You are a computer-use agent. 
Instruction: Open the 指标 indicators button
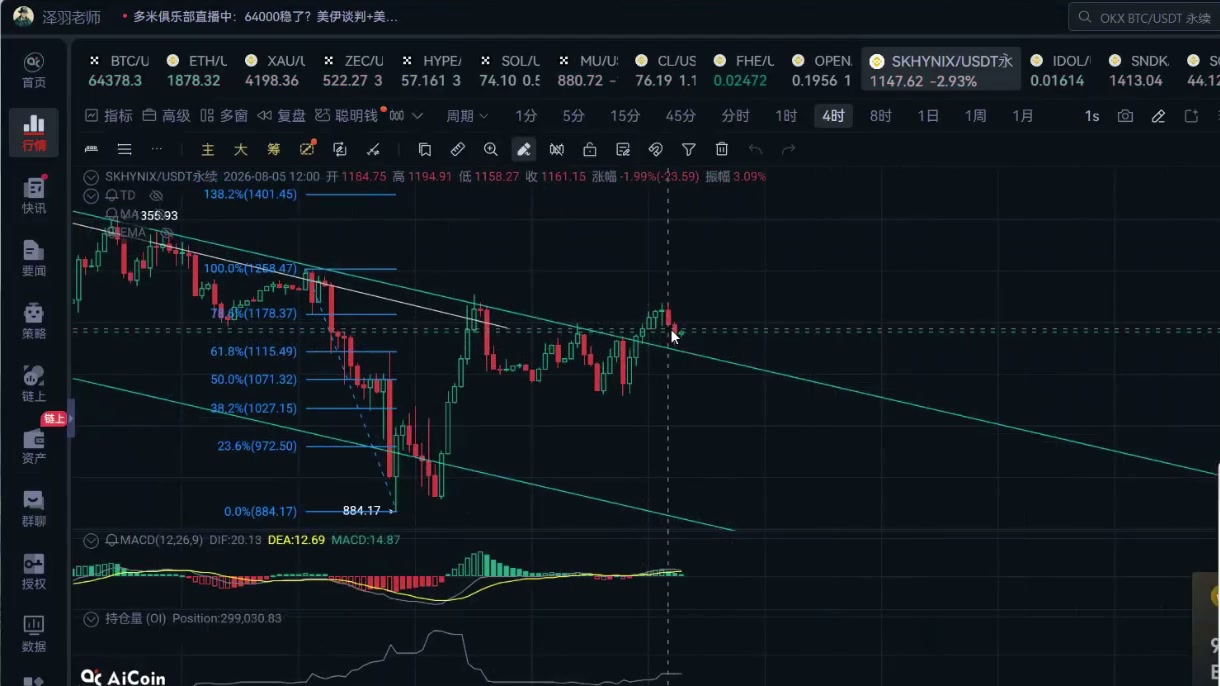(x=109, y=116)
